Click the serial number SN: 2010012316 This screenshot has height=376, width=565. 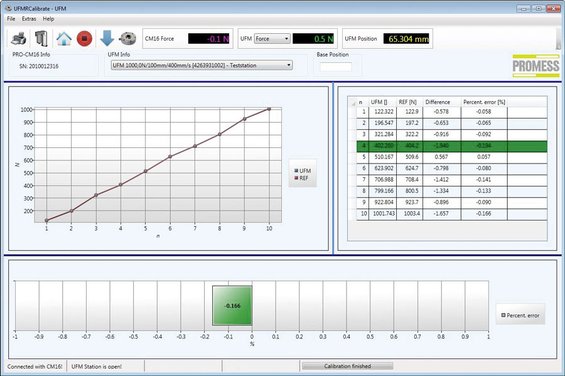click(x=39, y=66)
